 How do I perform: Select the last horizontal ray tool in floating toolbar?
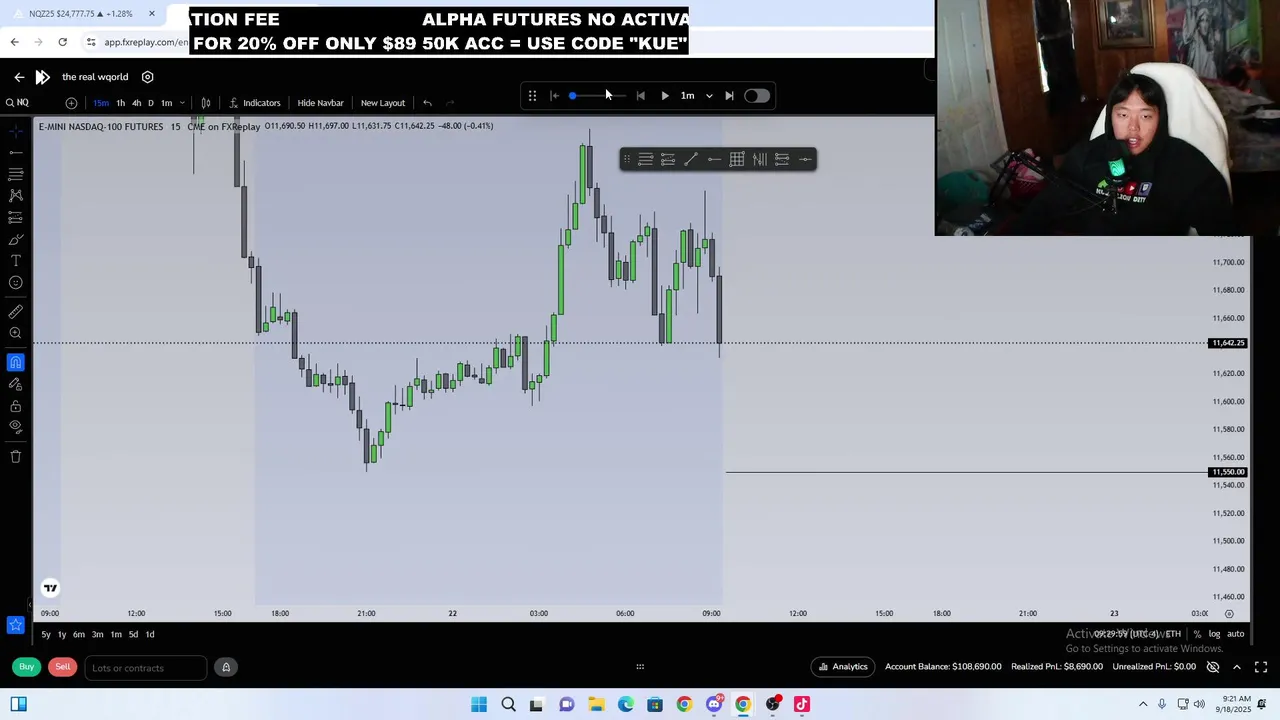(805, 159)
